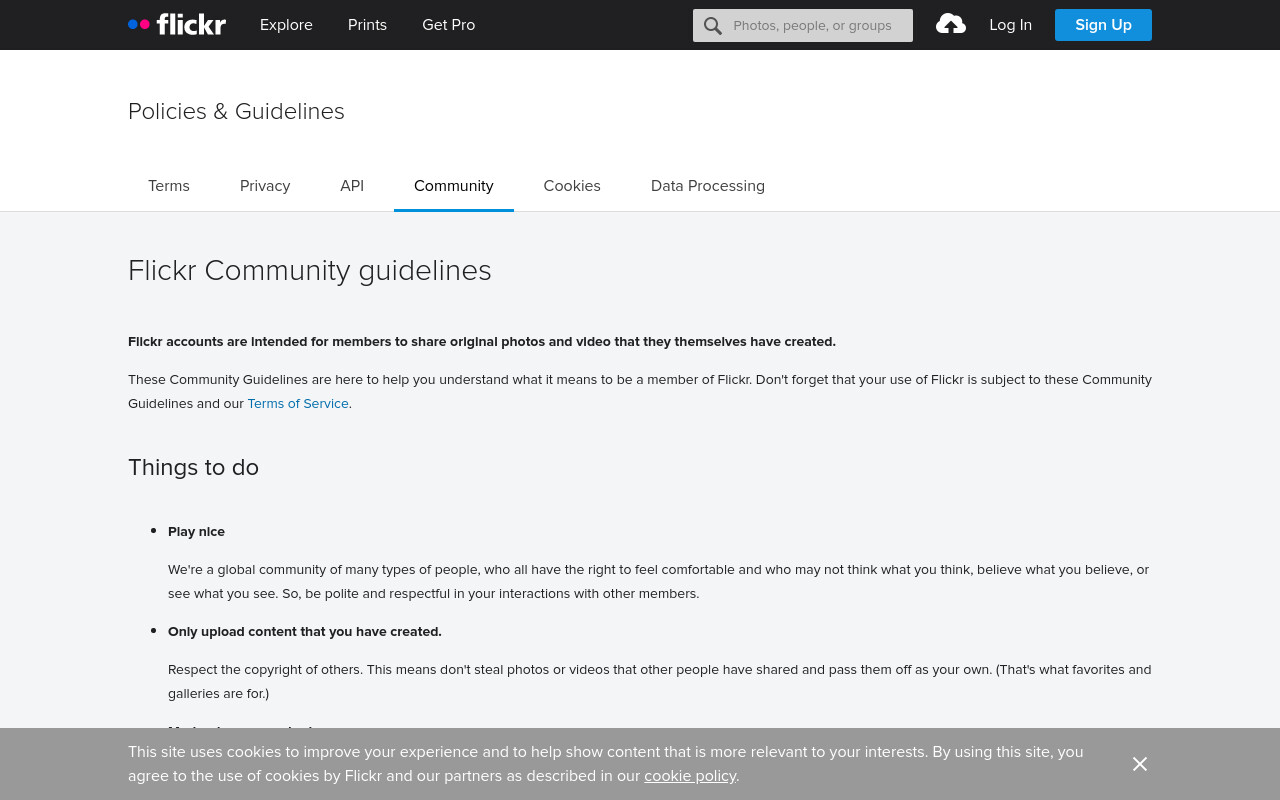The image size is (1280, 800).
Task: Open the Explore menu
Action: (286, 25)
